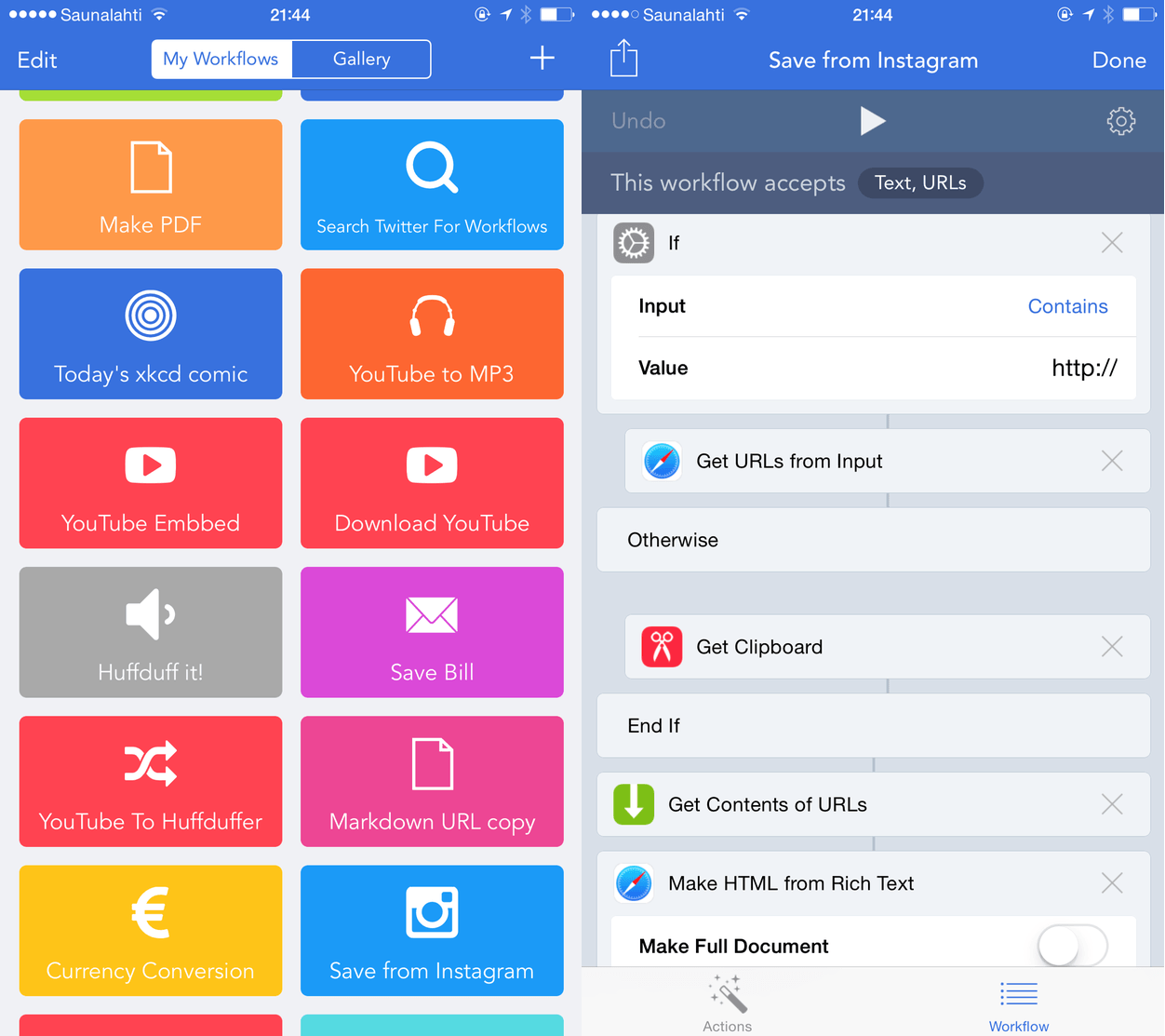Image resolution: width=1165 pixels, height=1036 pixels.
Task: Open Markdown URL copy workflow
Action: (432, 781)
